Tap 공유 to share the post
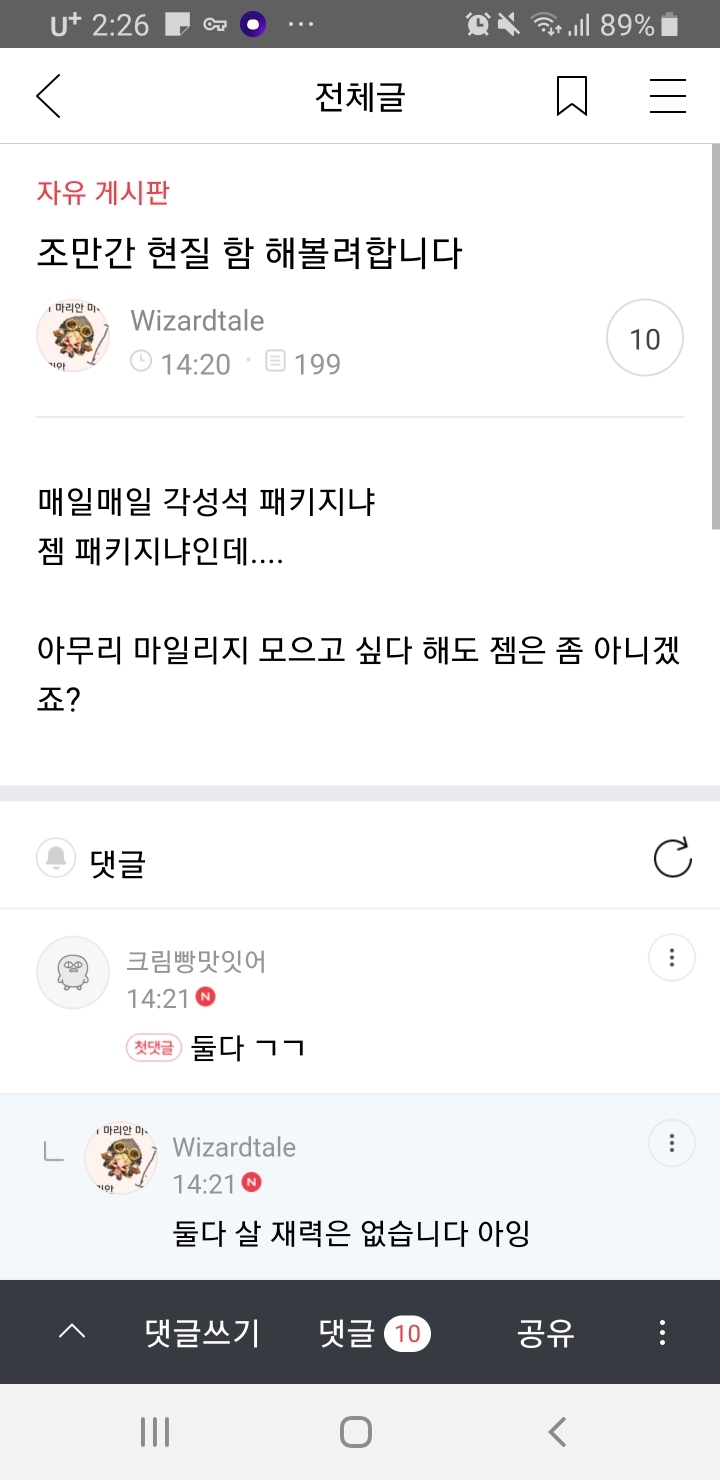Viewport: 720px width, 1480px height. click(x=545, y=1332)
